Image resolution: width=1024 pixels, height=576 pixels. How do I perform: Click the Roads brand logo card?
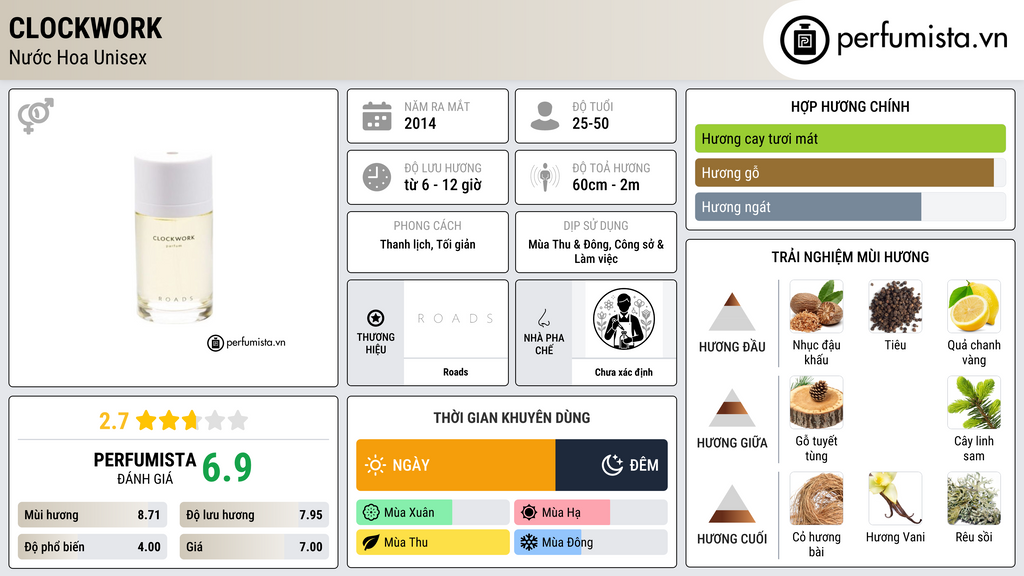coord(455,319)
